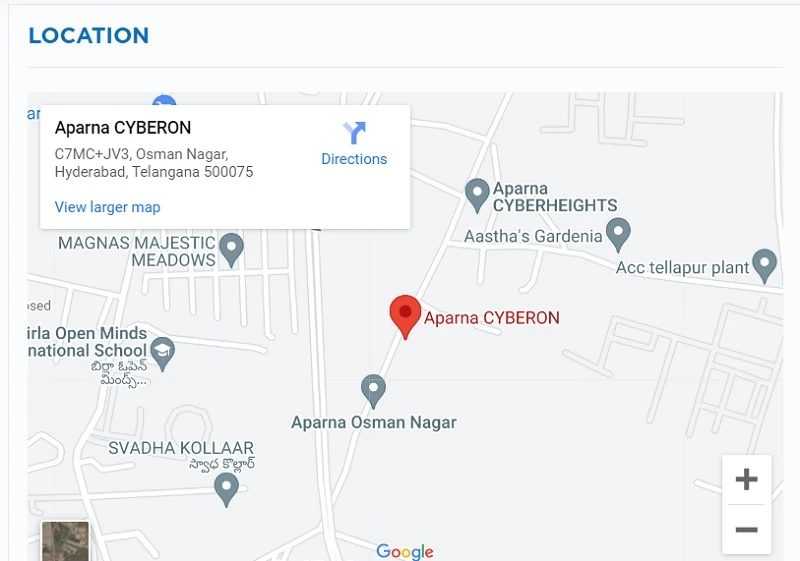Click the Google logo on the map
Image resolution: width=800 pixels, height=561 pixels.
point(405,551)
